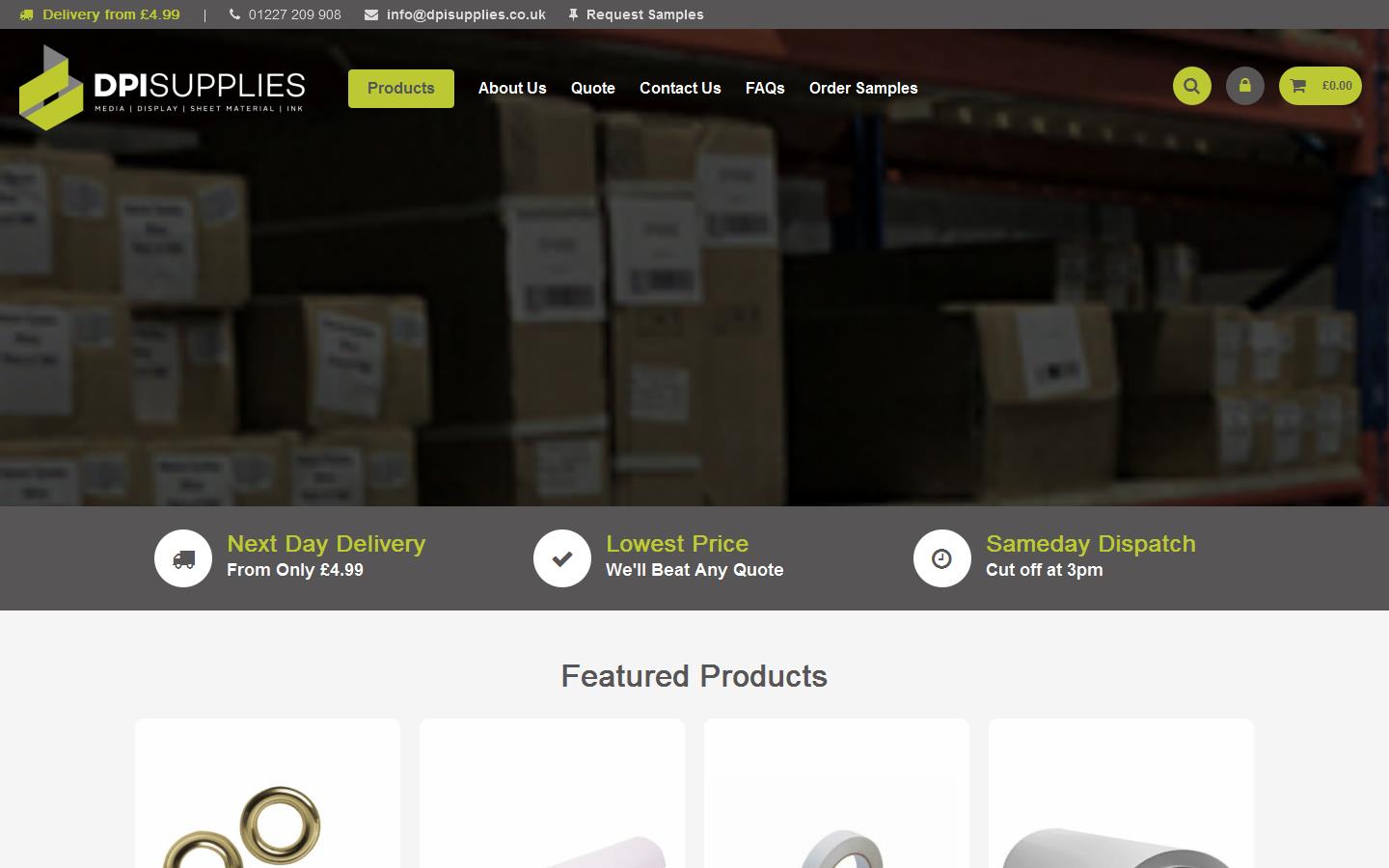Click the Delivery from £4.99 text
This screenshot has width=1389, height=868.
pyautogui.click(x=111, y=14)
